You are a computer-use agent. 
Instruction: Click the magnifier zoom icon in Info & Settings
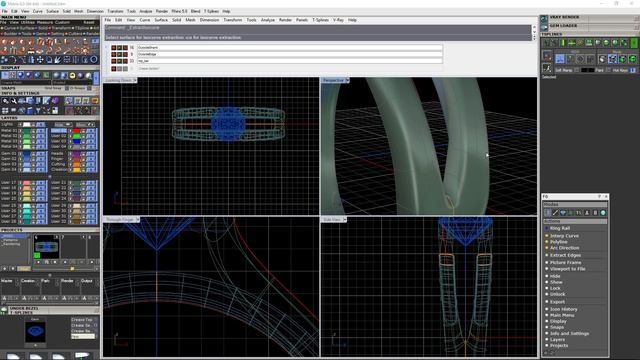5,100
